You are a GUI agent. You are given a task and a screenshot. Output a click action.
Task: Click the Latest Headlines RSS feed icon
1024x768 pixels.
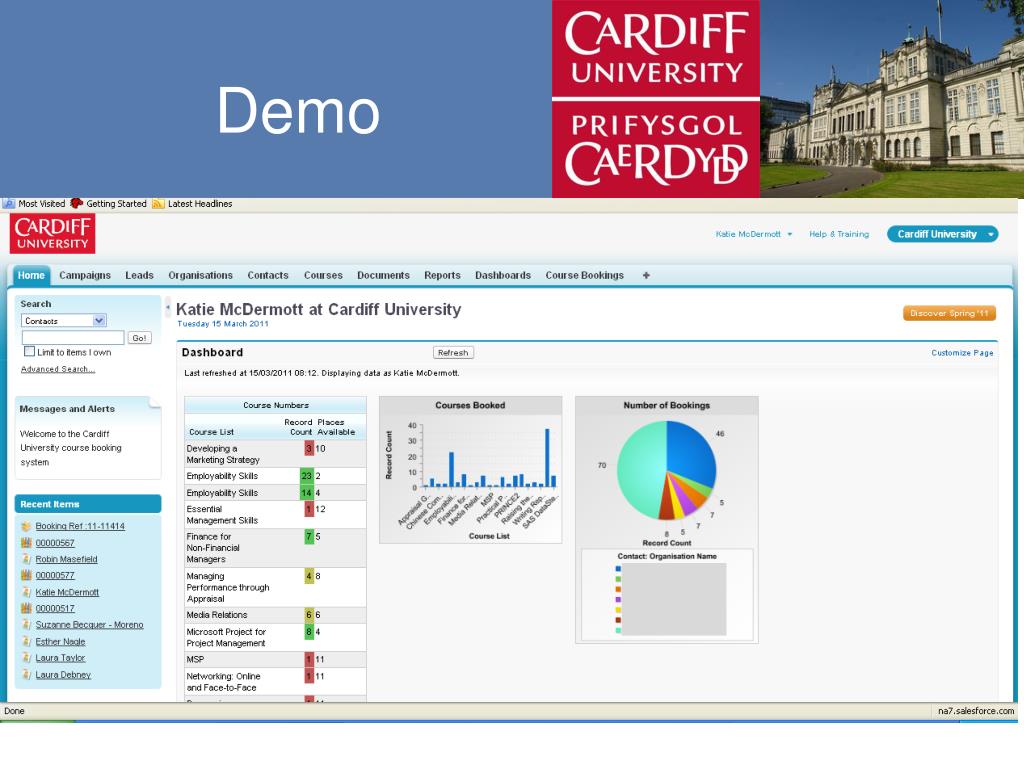click(x=158, y=204)
